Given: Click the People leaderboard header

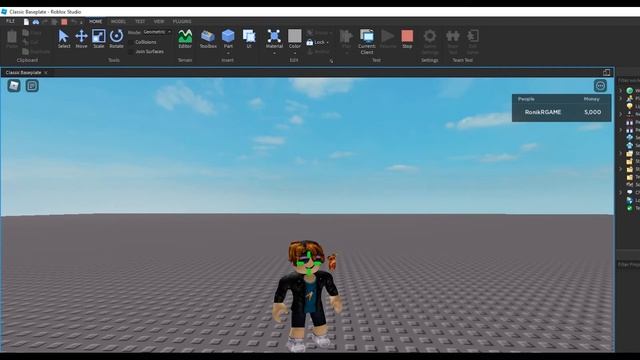Looking at the screenshot, I should coord(526,99).
